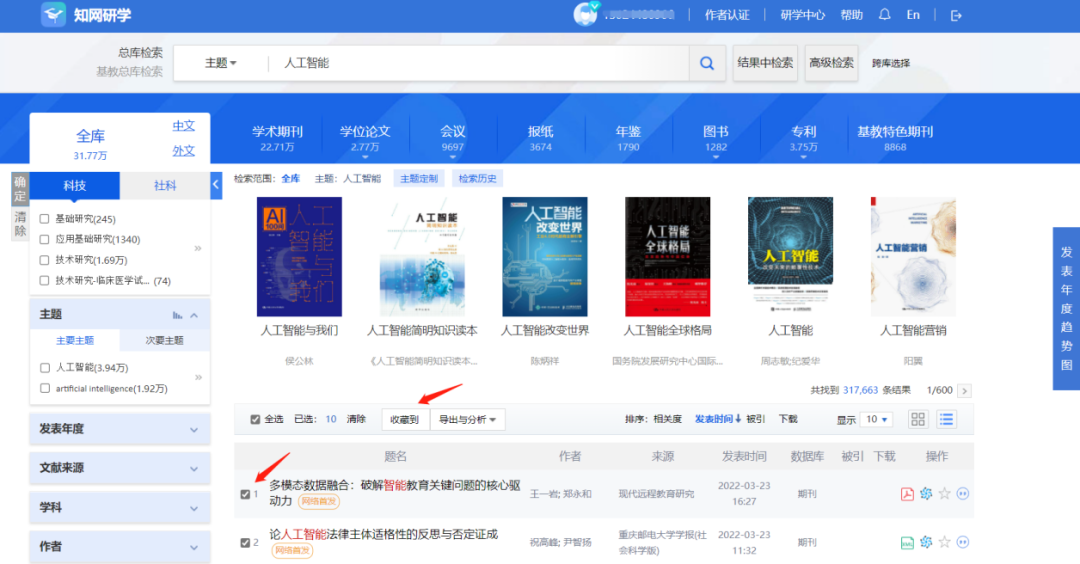
Task: Click quote icon for 多模态数据融合 article
Action: pyautogui.click(x=963, y=493)
